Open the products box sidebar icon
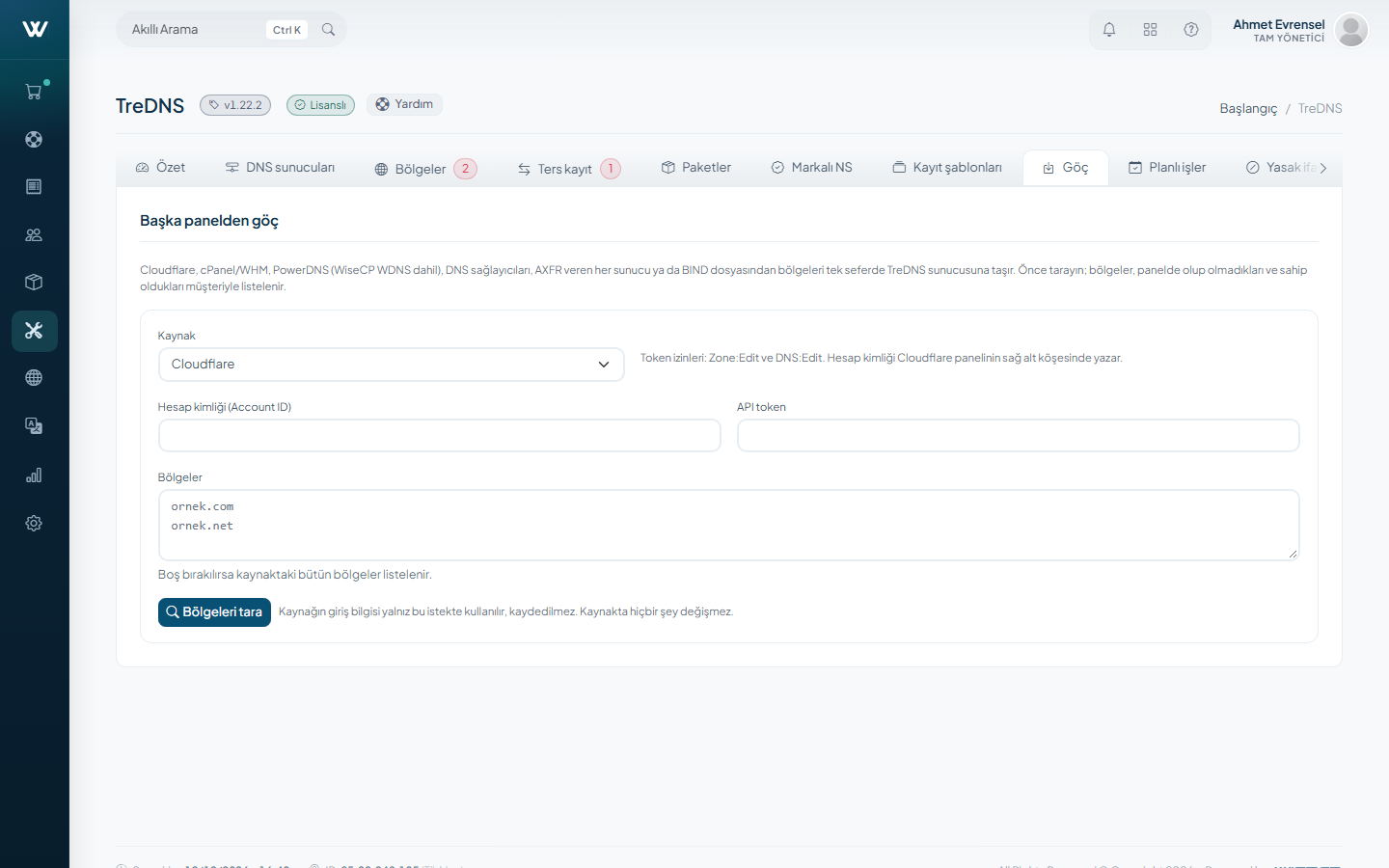The width and height of the screenshot is (1389, 868). (x=34, y=282)
